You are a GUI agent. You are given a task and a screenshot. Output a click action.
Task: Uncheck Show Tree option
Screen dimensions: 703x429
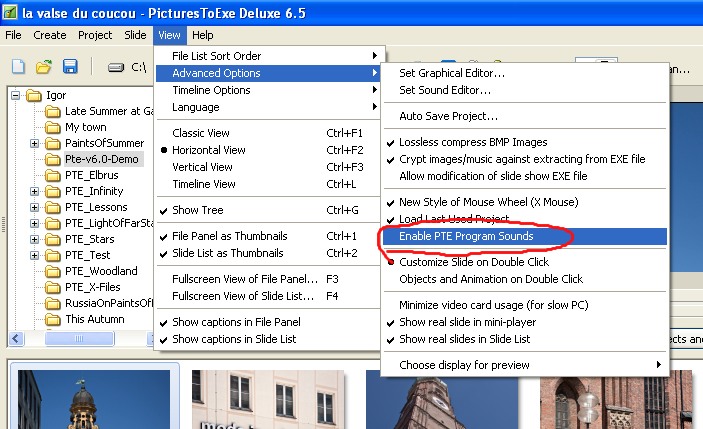198,210
